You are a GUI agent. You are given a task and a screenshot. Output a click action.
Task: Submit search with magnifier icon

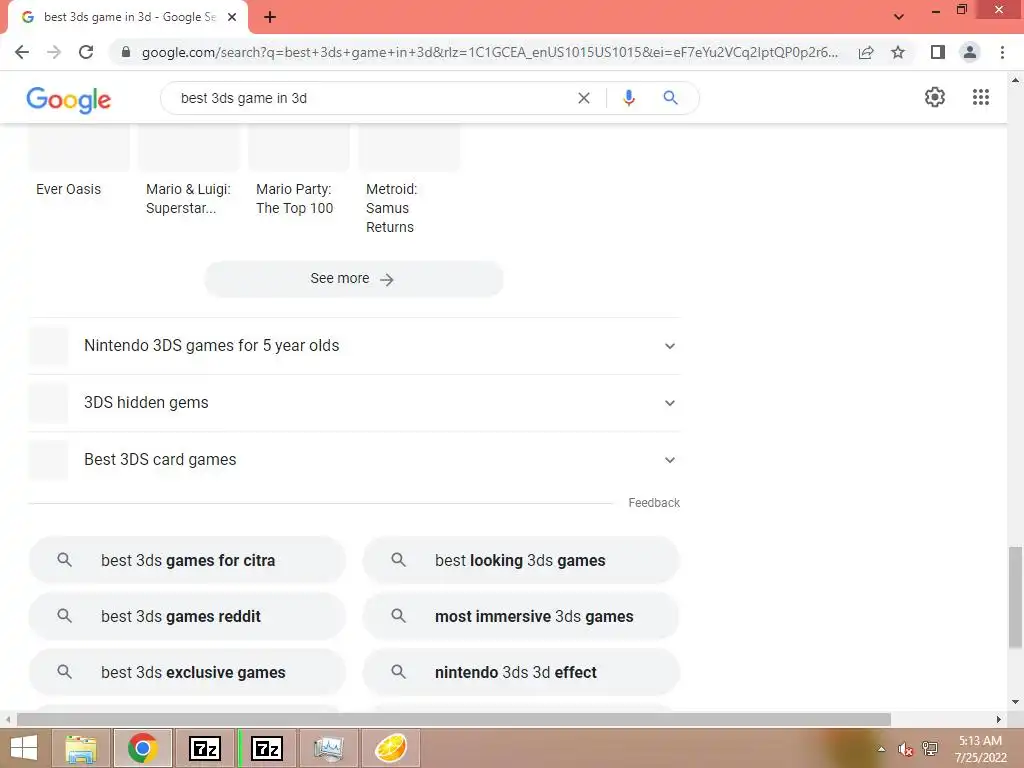point(670,98)
